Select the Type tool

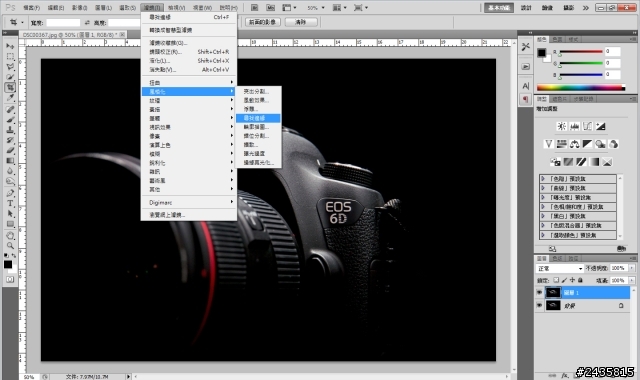click(x=10, y=203)
